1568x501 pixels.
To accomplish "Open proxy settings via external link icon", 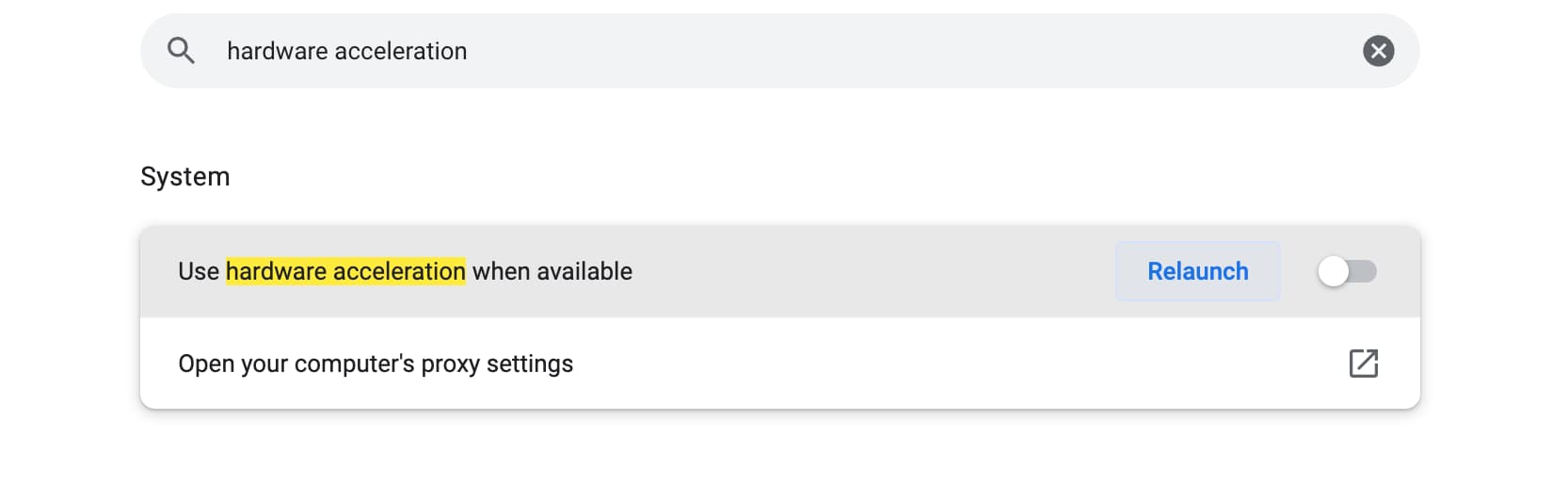I will [1364, 364].
